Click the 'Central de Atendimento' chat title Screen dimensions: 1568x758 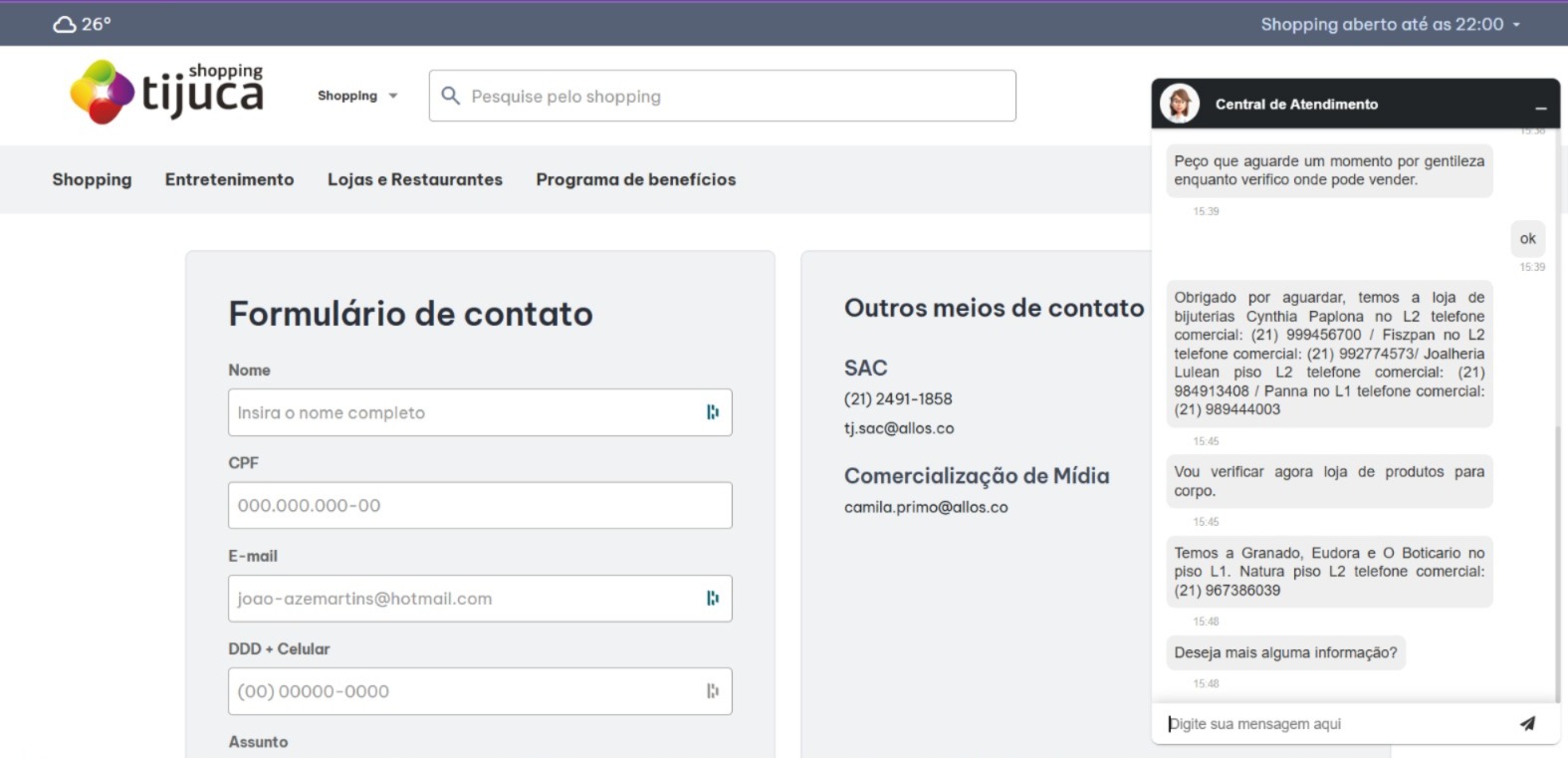tap(1296, 104)
